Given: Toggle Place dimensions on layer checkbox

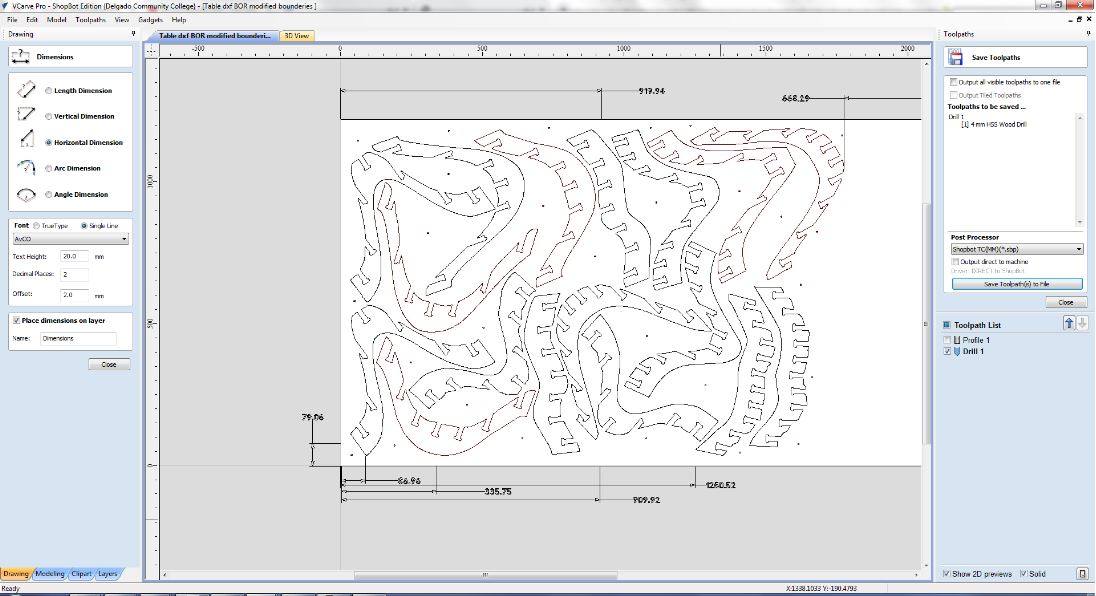Looking at the screenshot, I should 16,320.
